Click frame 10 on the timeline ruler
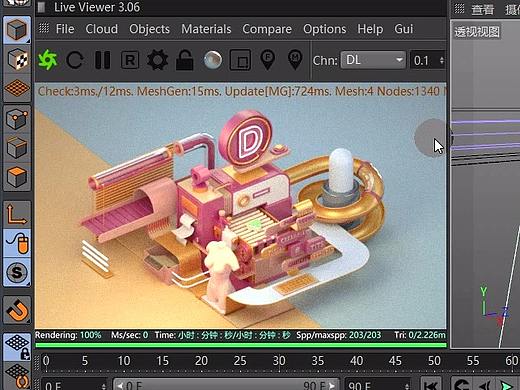Viewport: 520px width, 390px height. click(x=124, y=361)
